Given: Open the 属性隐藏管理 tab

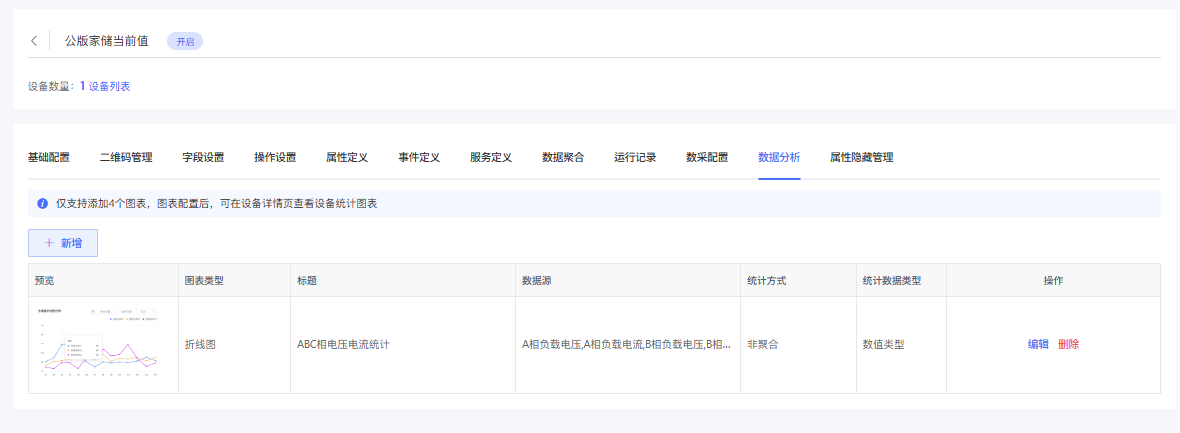Looking at the screenshot, I should click(861, 158).
